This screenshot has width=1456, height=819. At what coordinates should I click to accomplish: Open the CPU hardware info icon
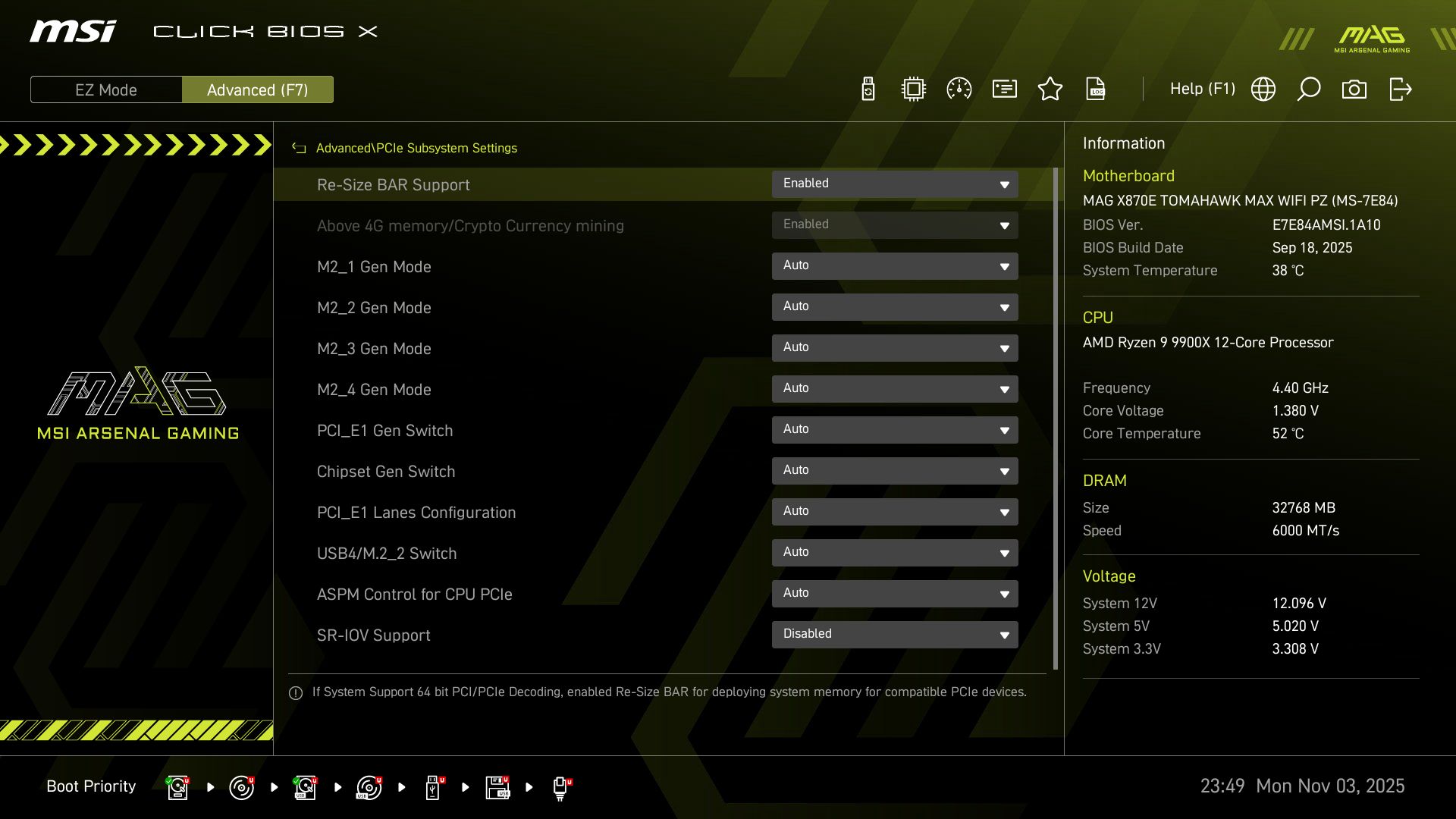[x=913, y=89]
